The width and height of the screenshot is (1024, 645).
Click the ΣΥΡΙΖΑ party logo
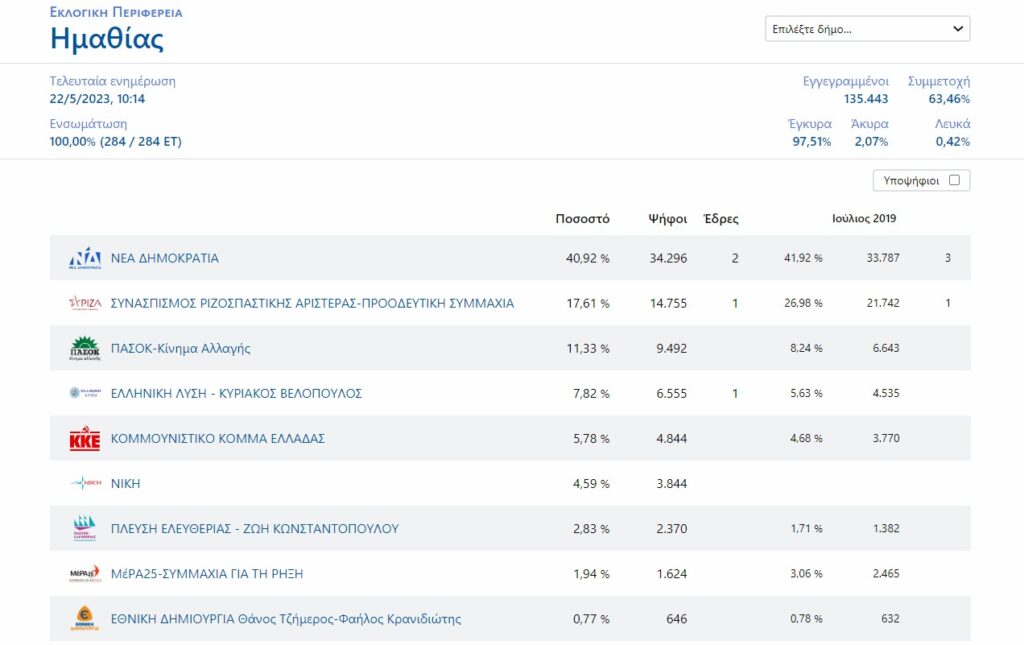click(85, 303)
